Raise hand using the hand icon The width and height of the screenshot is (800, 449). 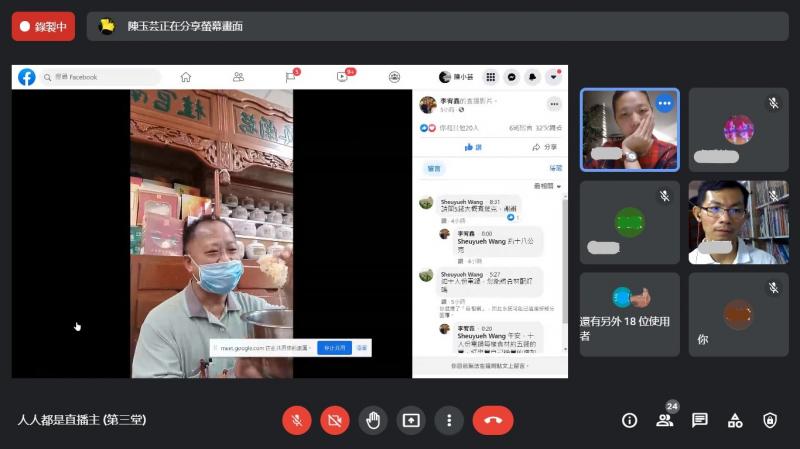373,420
